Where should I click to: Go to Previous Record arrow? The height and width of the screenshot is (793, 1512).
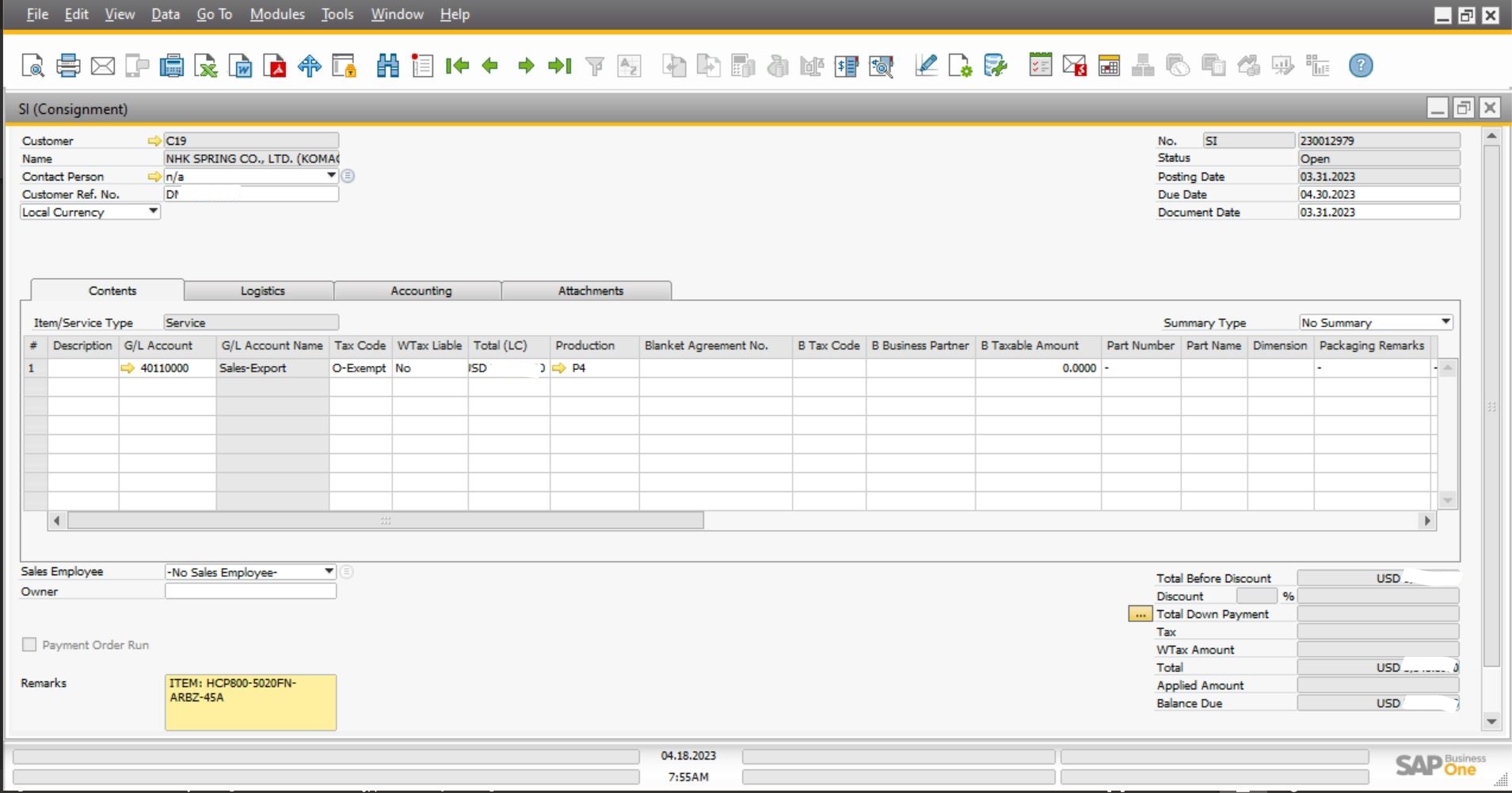click(490, 66)
